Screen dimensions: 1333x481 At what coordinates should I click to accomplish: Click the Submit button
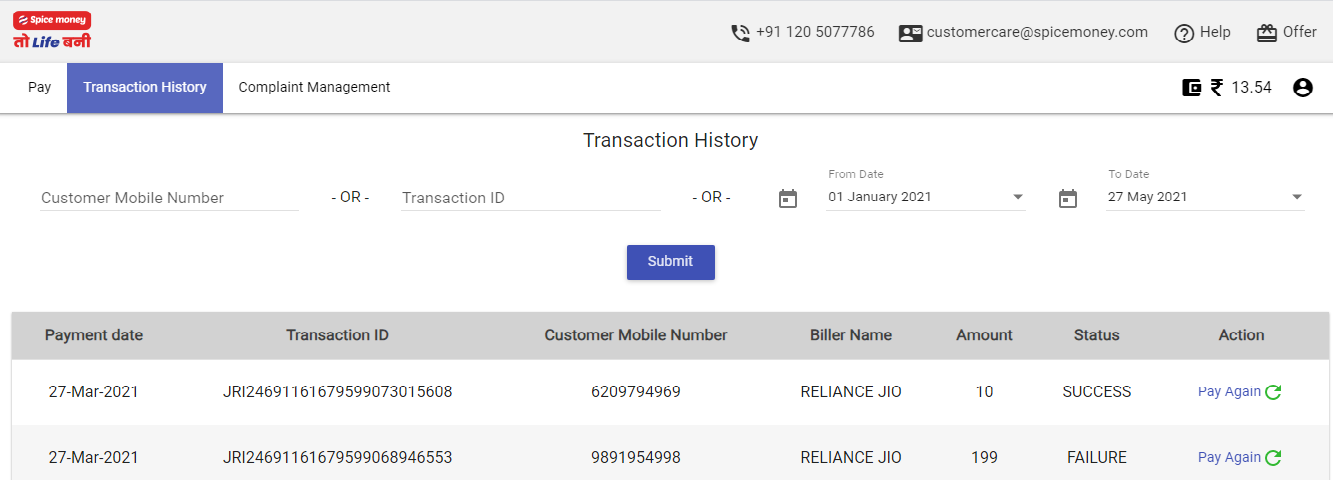click(670, 262)
